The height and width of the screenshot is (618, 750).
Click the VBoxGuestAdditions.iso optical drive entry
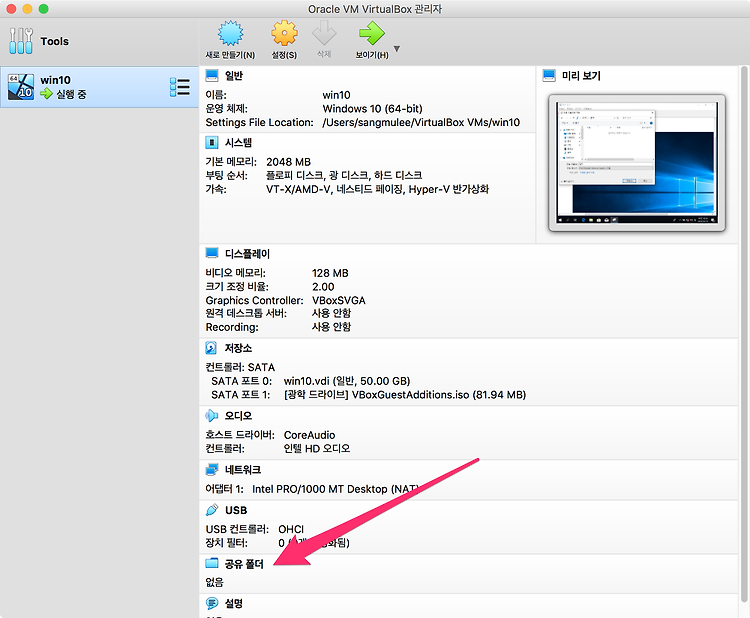click(405, 395)
